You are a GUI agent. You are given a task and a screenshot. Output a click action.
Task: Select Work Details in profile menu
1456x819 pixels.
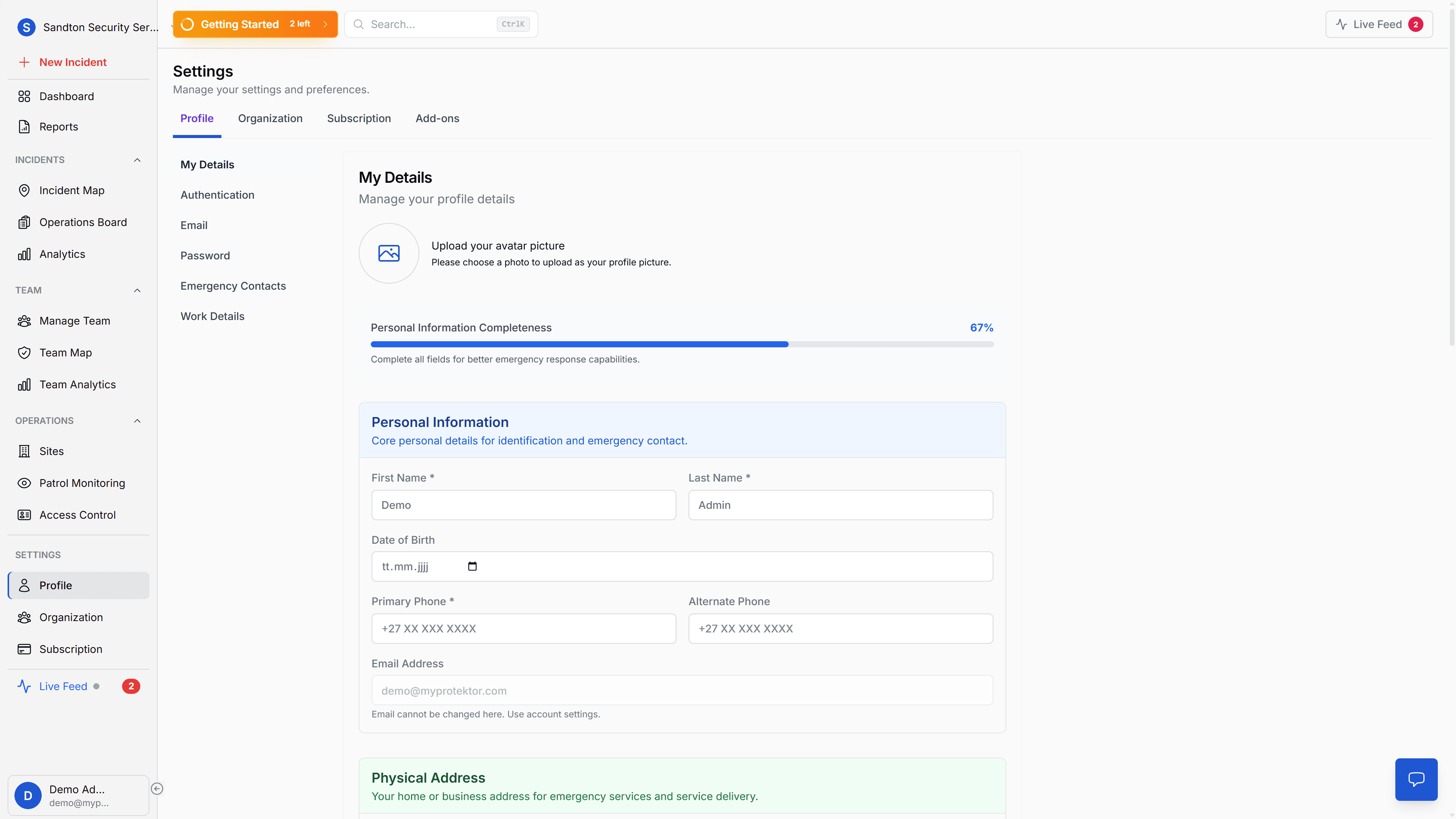pyautogui.click(x=212, y=317)
